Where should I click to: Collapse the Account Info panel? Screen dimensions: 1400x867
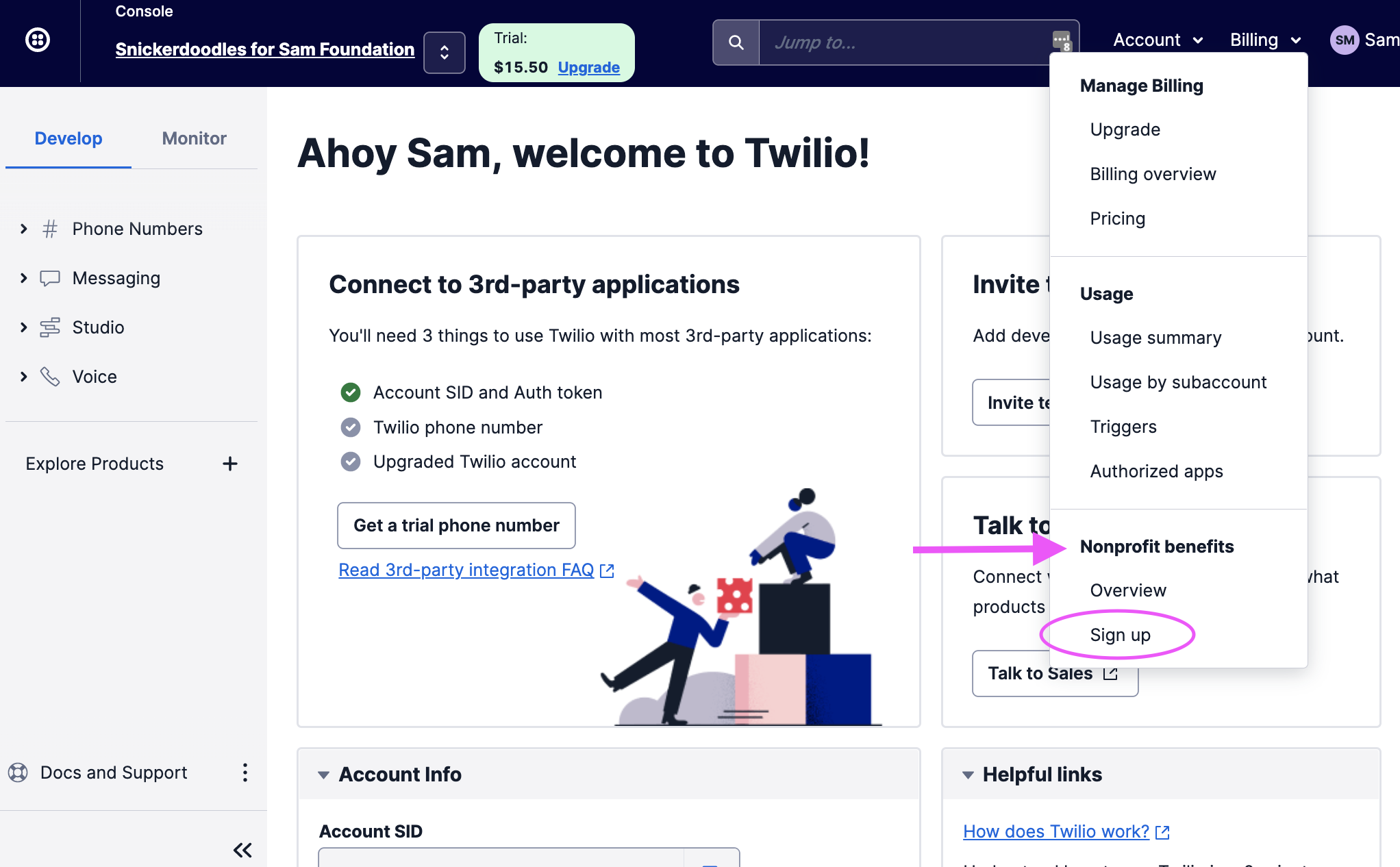(323, 775)
